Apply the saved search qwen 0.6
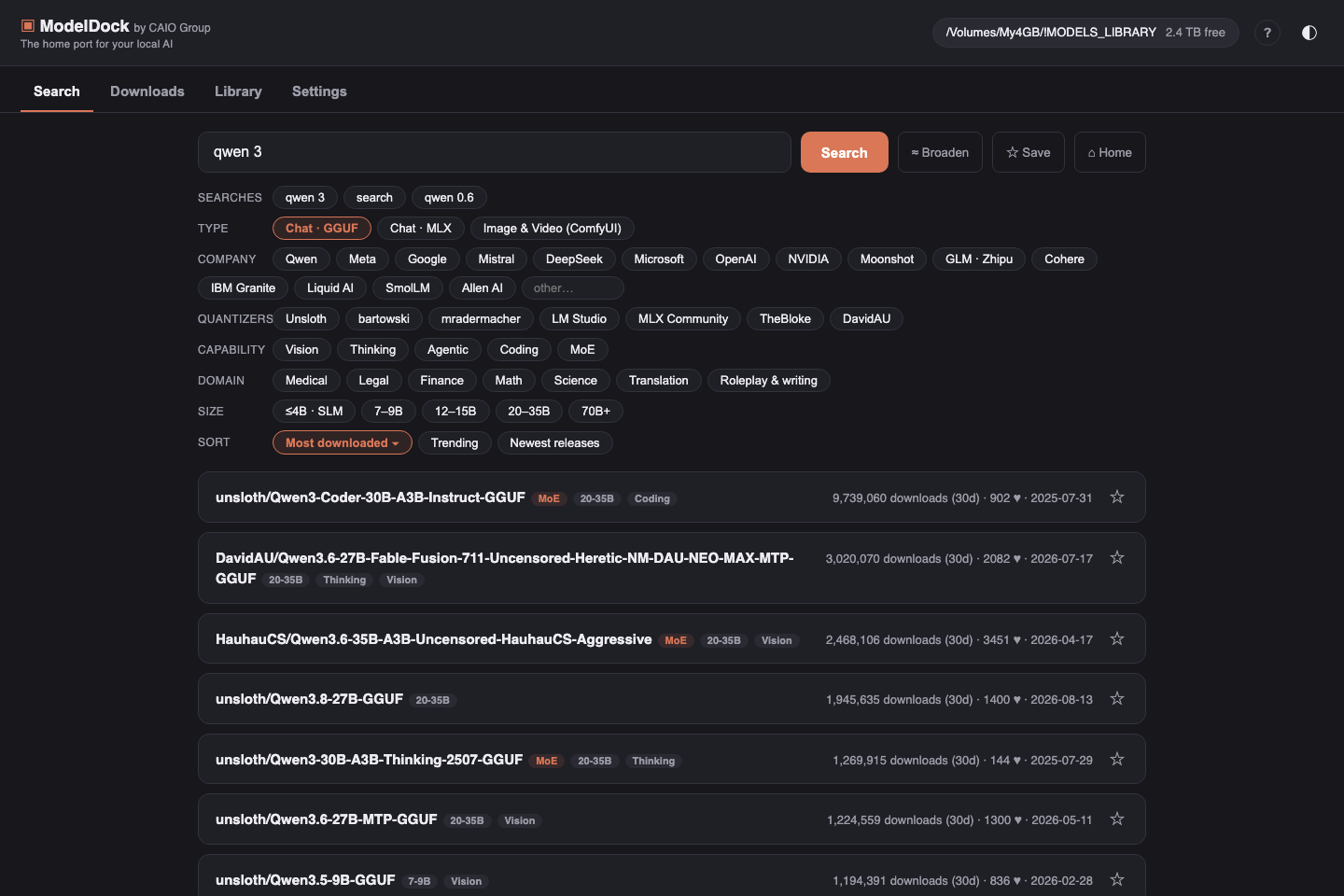The width and height of the screenshot is (1344, 896). 449,198
